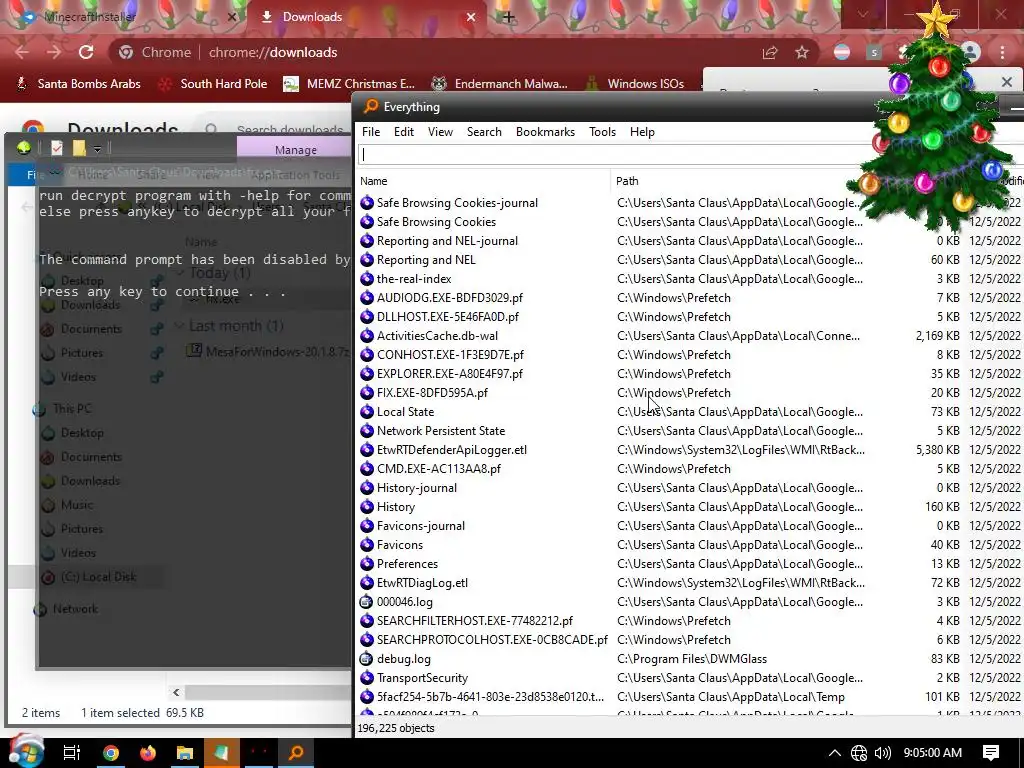This screenshot has width=1024, height=768.
Task: Close the Downloads Chrome tab
Action: 471,18
